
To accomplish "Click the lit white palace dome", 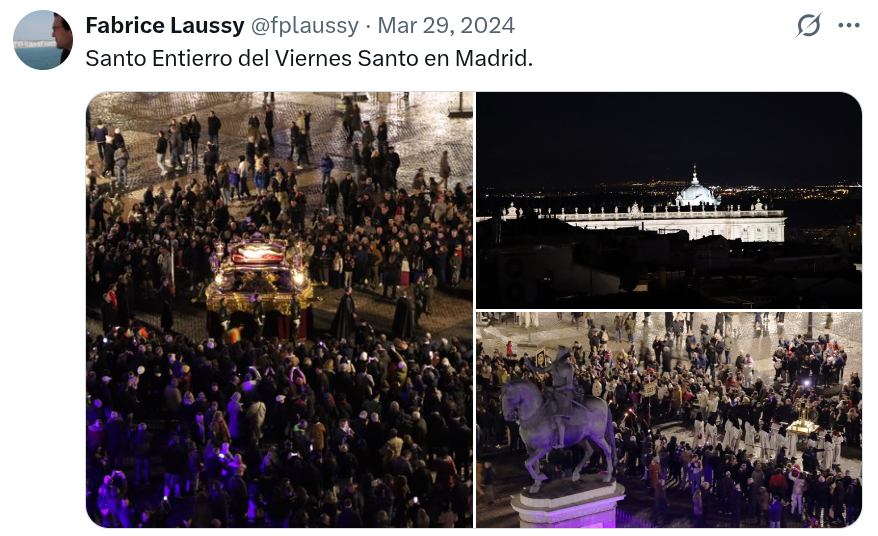I will [x=695, y=189].
